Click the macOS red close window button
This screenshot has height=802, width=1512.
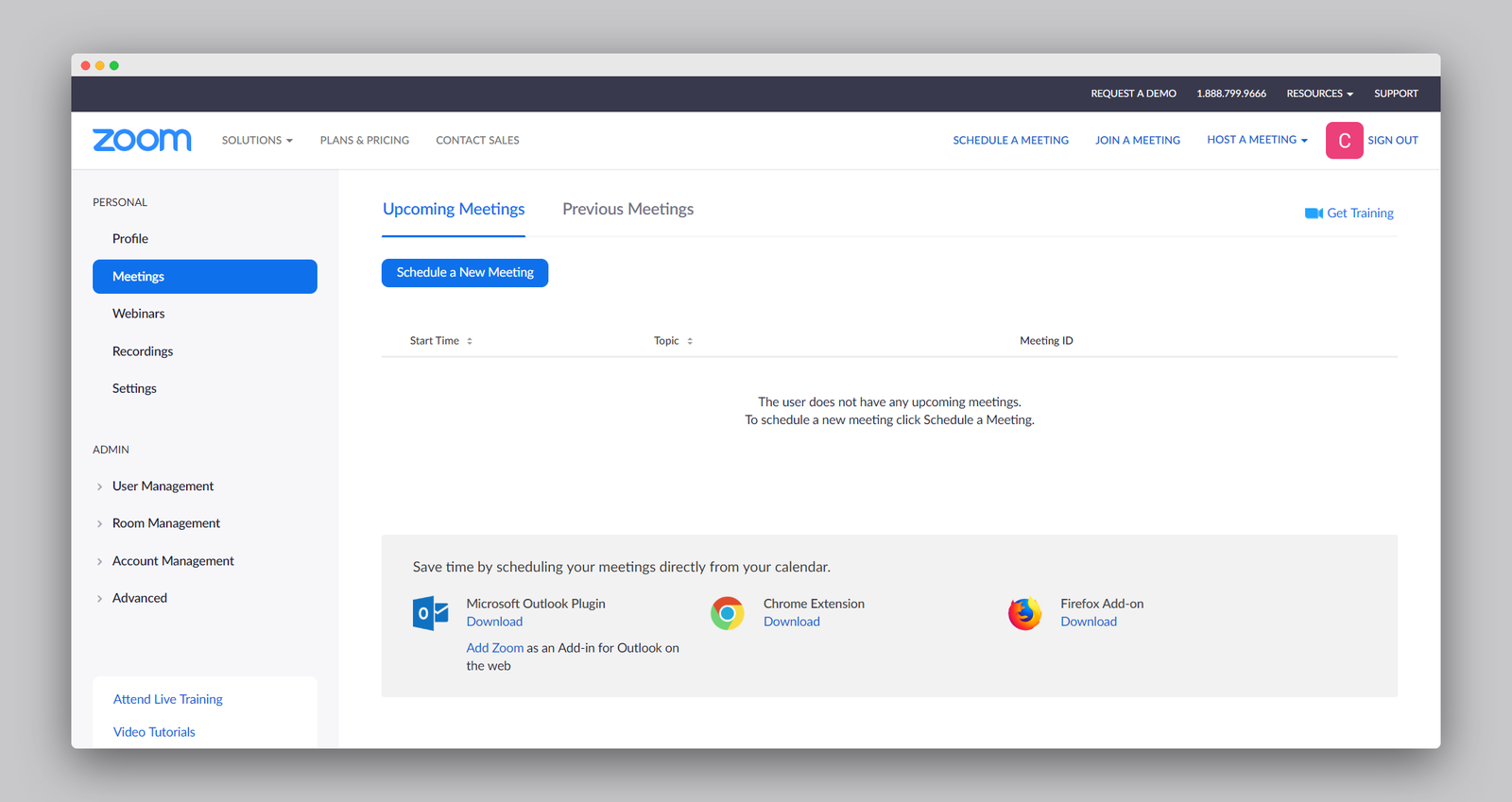[x=86, y=65]
